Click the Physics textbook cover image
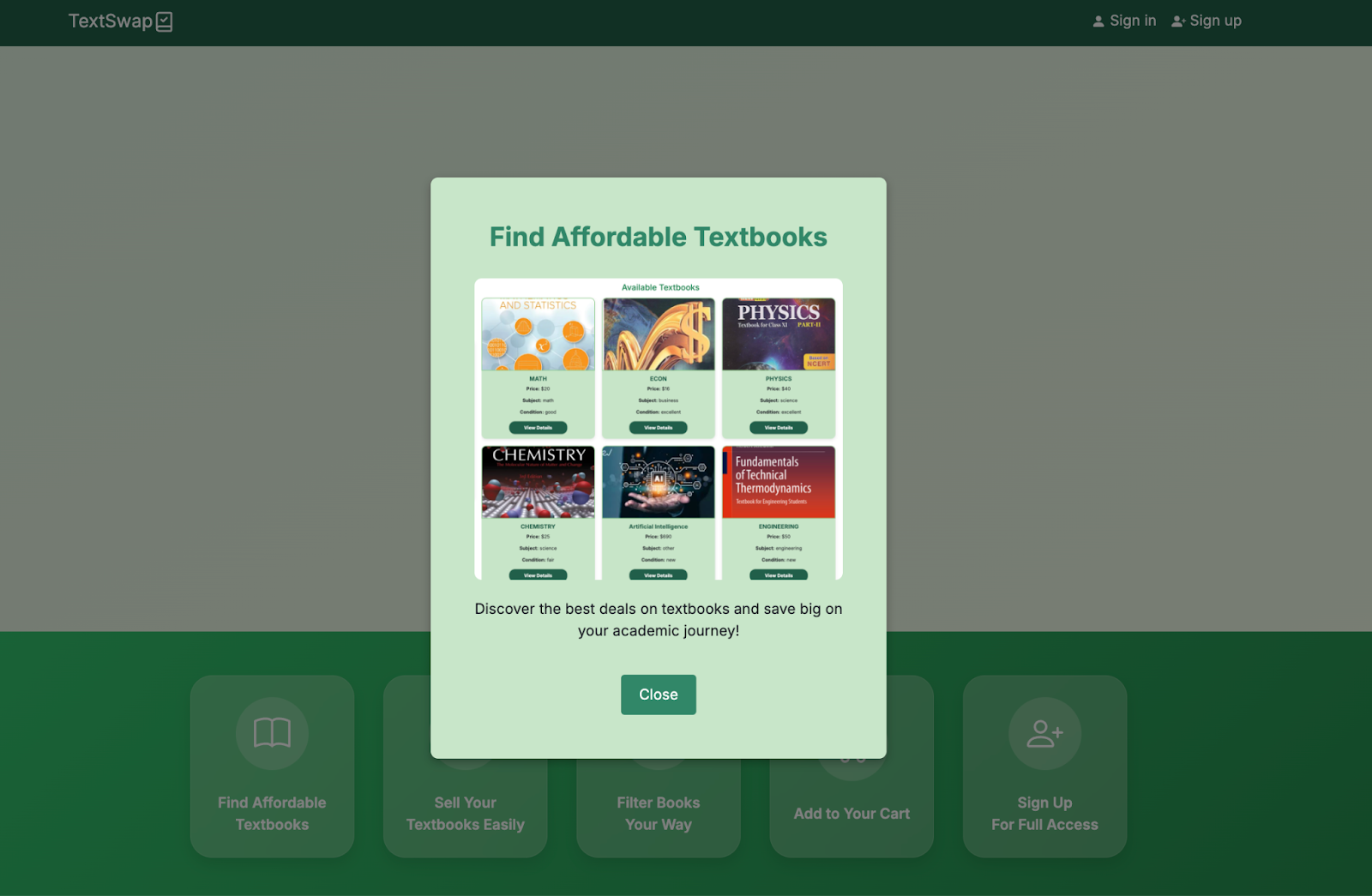The height and width of the screenshot is (896, 1372). click(779, 334)
